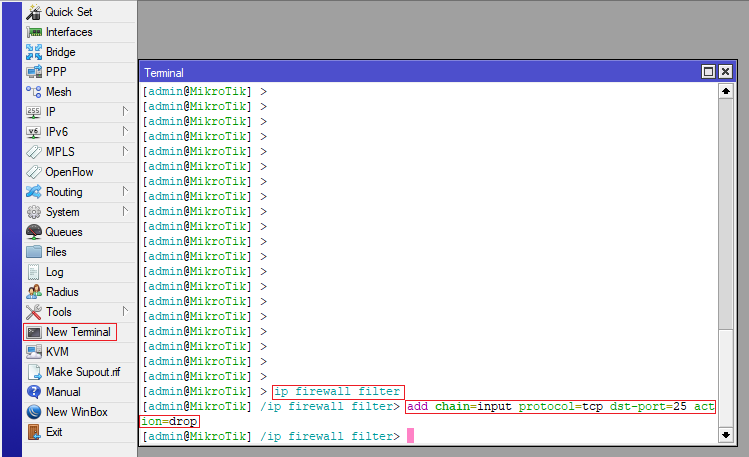Viewport: 749px width, 457px height.
Task: Open the Manual help icon
Action: [34, 392]
